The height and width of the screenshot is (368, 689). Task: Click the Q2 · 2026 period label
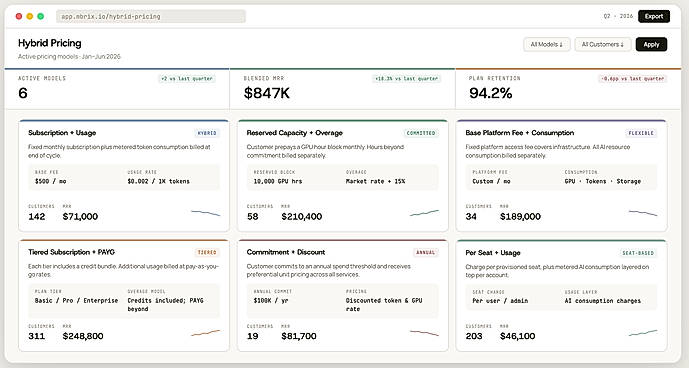point(618,16)
